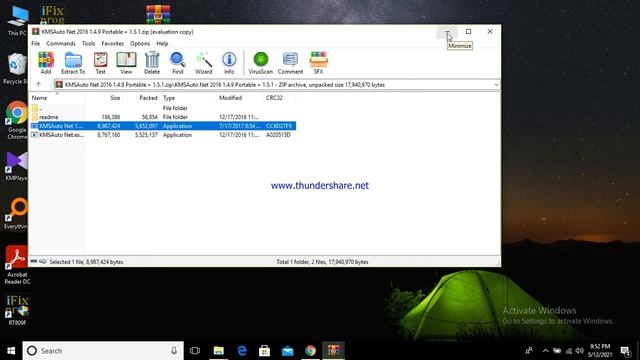Click the WinRAR icon on the taskbar
Viewport: 640px width, 360px height.
click(x=333, y=351)
